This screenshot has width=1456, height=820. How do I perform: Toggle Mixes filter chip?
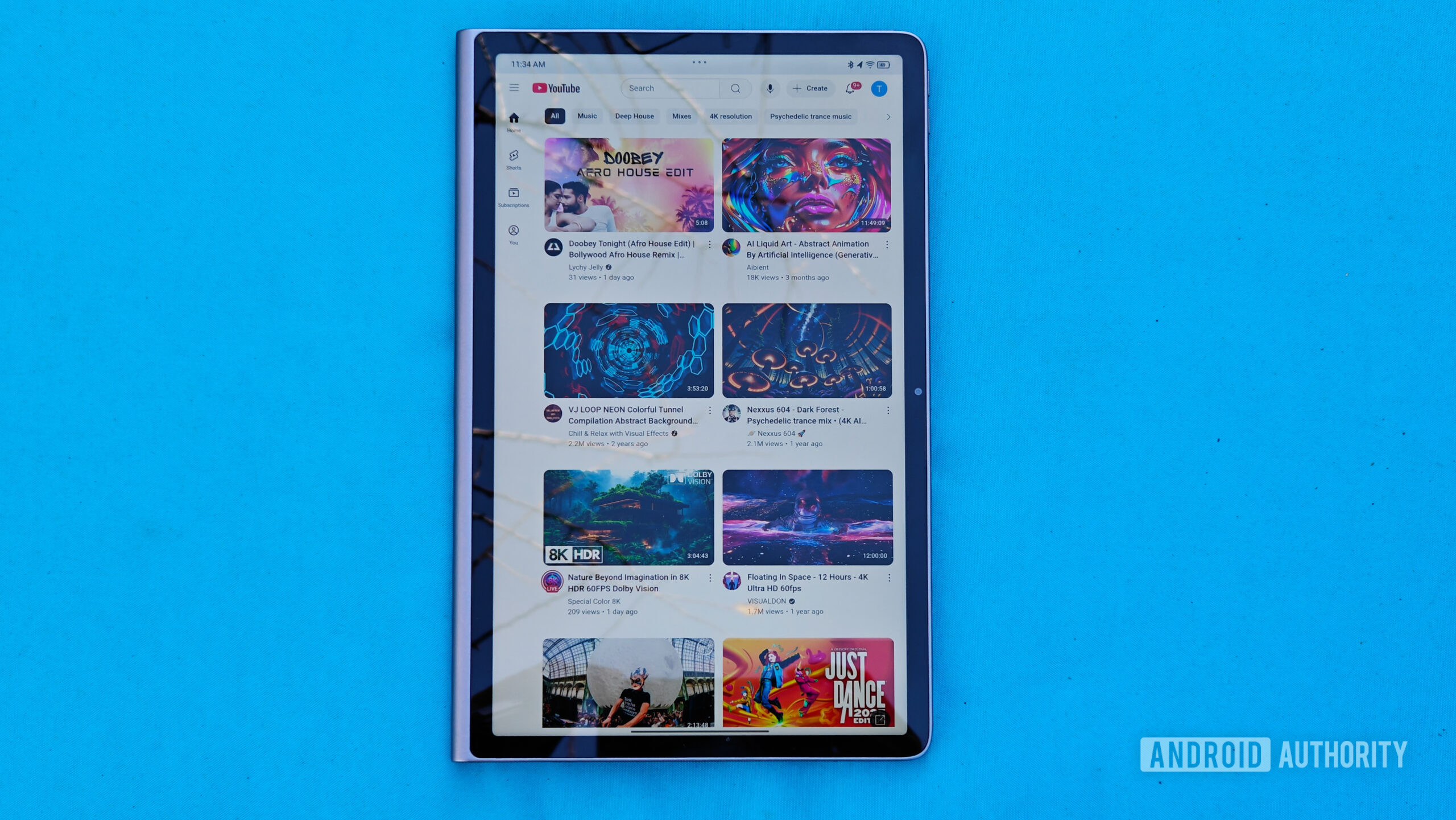(x=683, y=116)
